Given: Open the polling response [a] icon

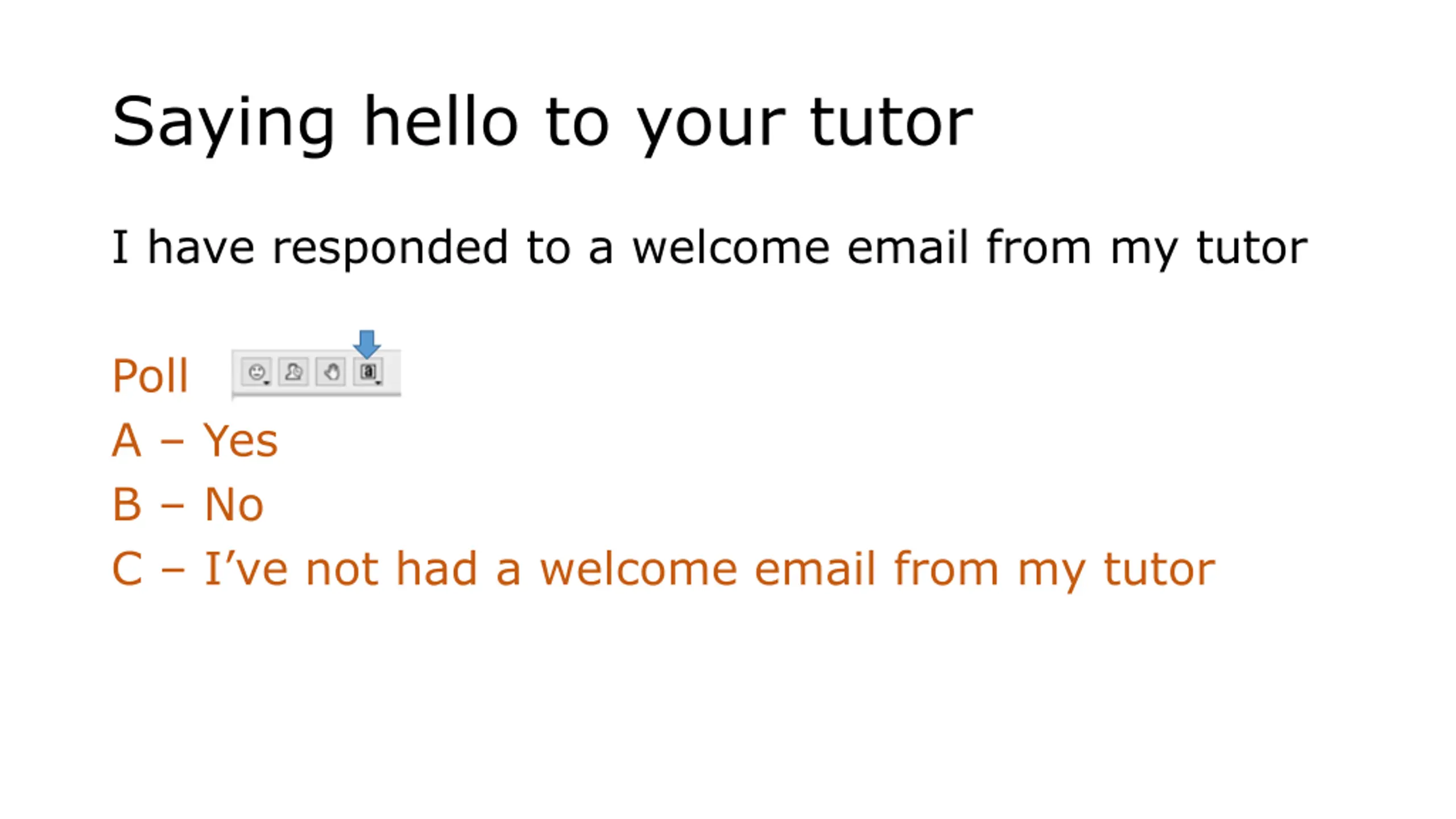Looking at the screenshot, I should tap(368, 372).
